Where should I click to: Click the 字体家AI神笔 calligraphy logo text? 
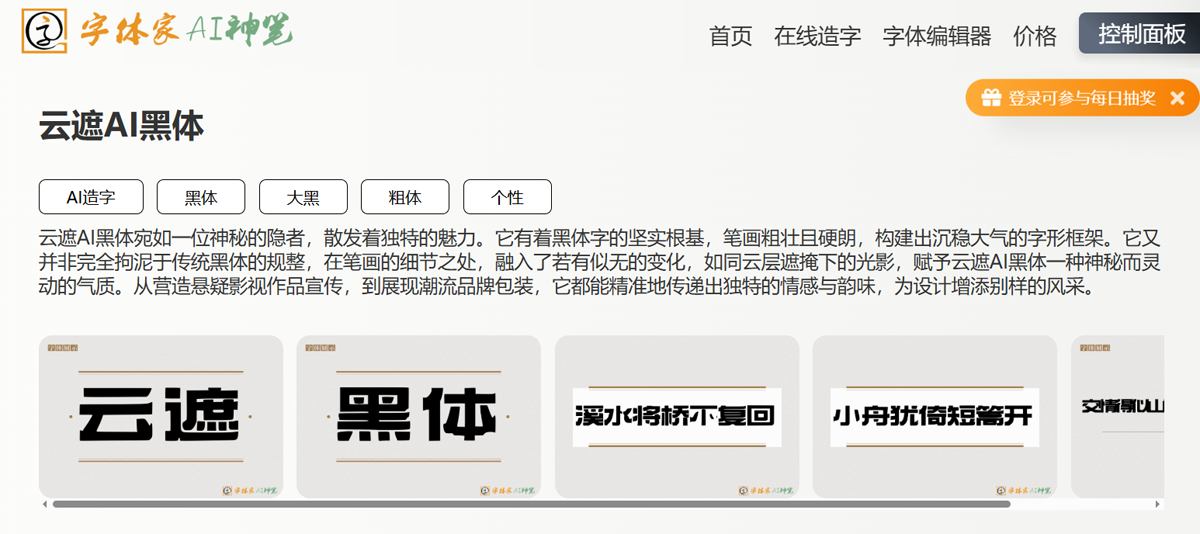186,32
